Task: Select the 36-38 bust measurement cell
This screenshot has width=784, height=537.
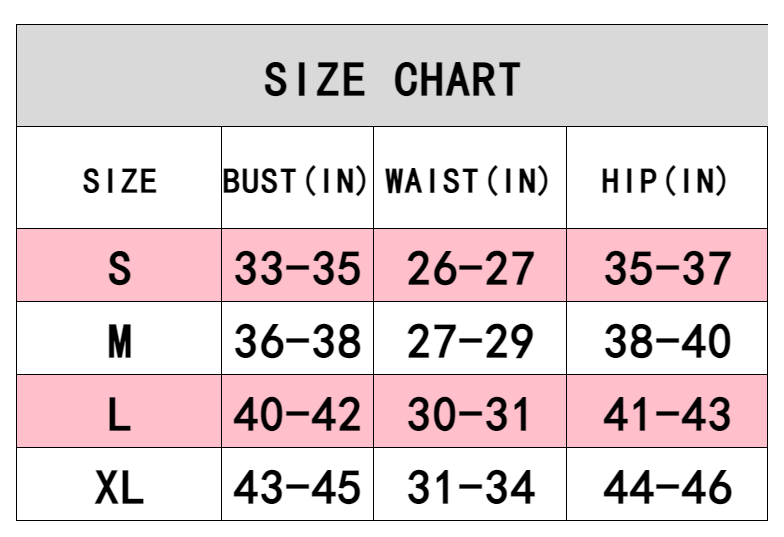Action: coord(297,342)
